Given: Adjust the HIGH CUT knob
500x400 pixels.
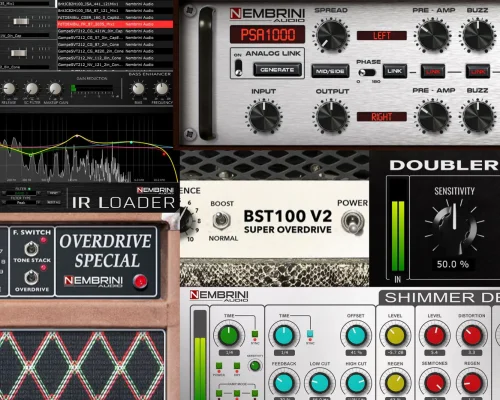Looking at the screenshot, I should pos(356,383).
